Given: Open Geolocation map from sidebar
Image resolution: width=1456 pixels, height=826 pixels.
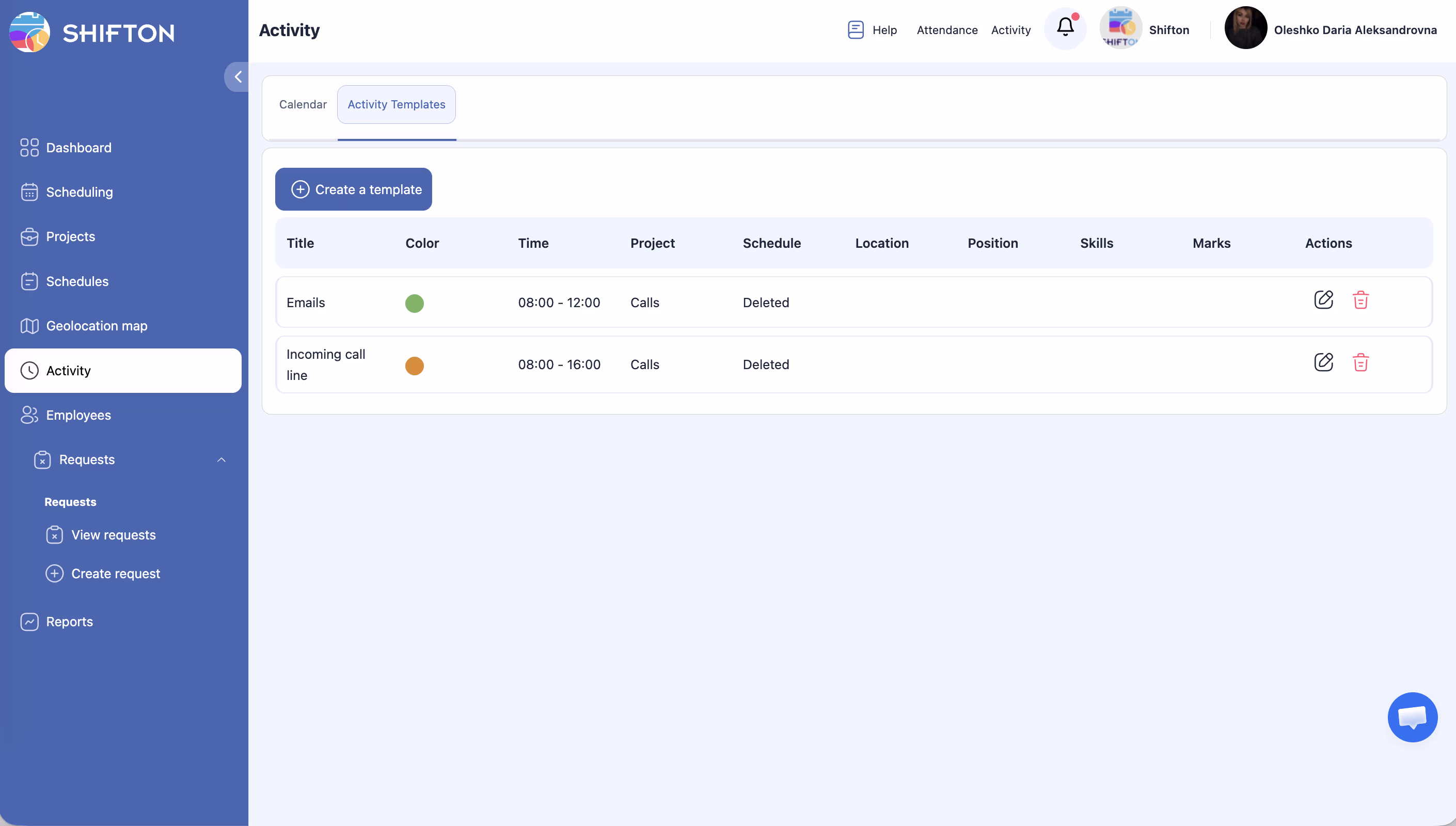Looking at the screenshot, I should (x=97, y=326).
